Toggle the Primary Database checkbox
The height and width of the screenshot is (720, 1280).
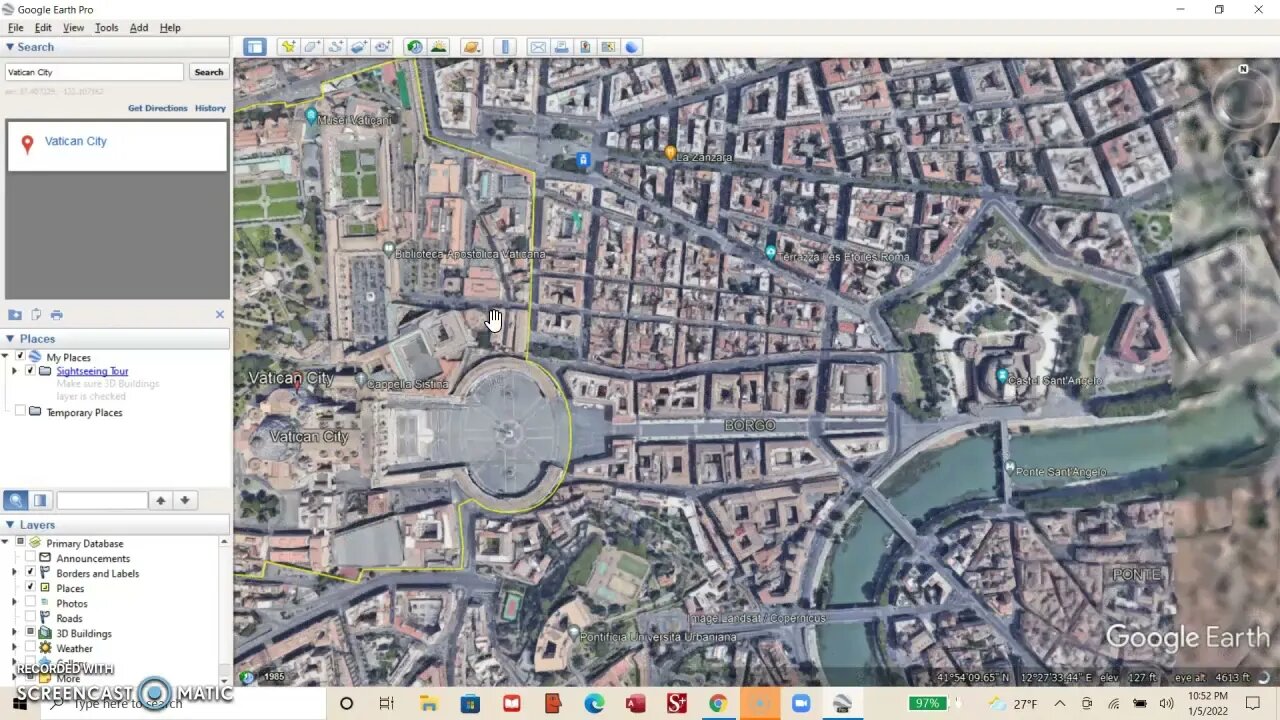(x=19, y=543)
